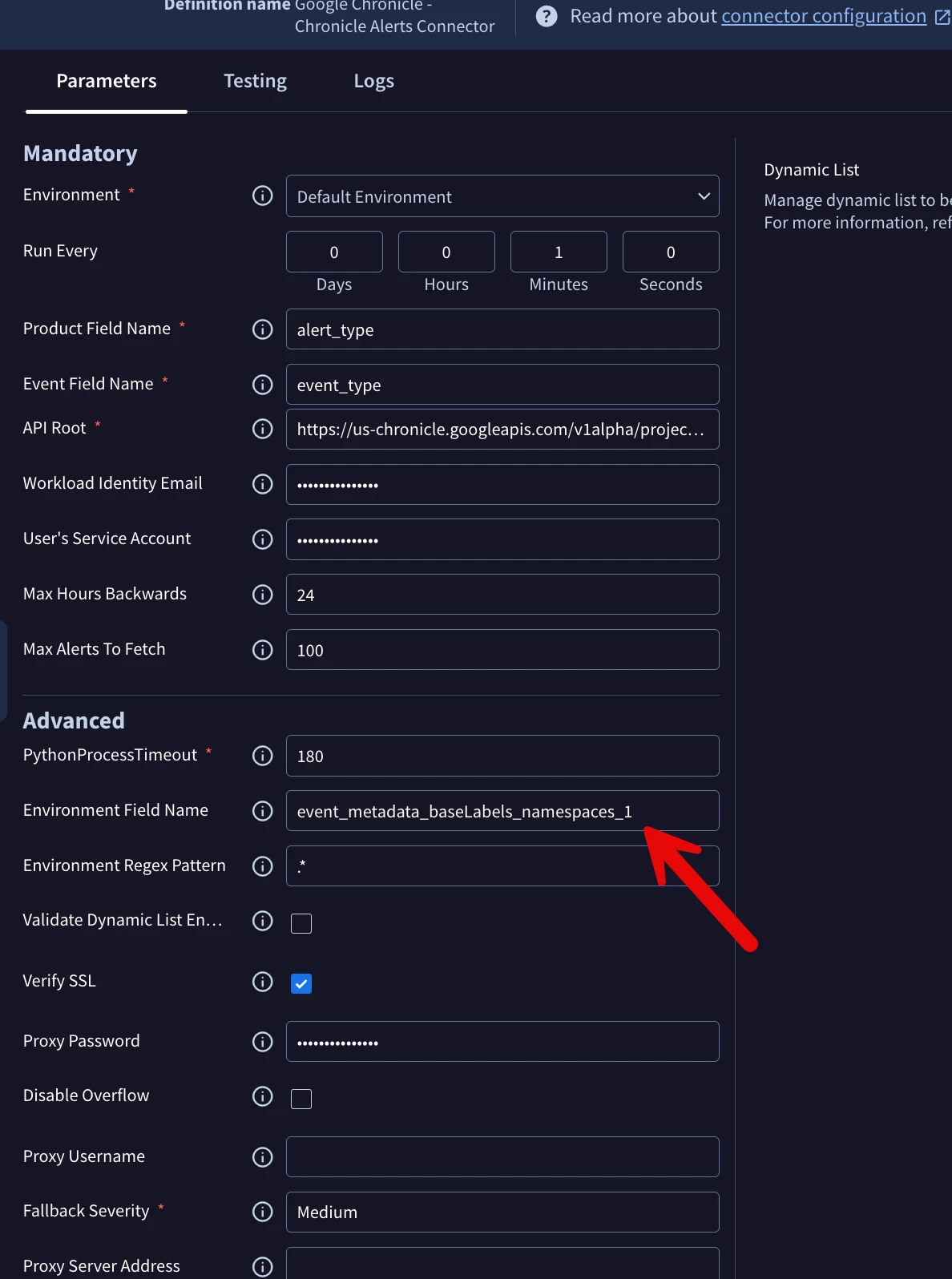The width and height of the screenshot is (952, 1279).
Task: Click info icon for Proxy Server Address
Action: pos(263,1267)
